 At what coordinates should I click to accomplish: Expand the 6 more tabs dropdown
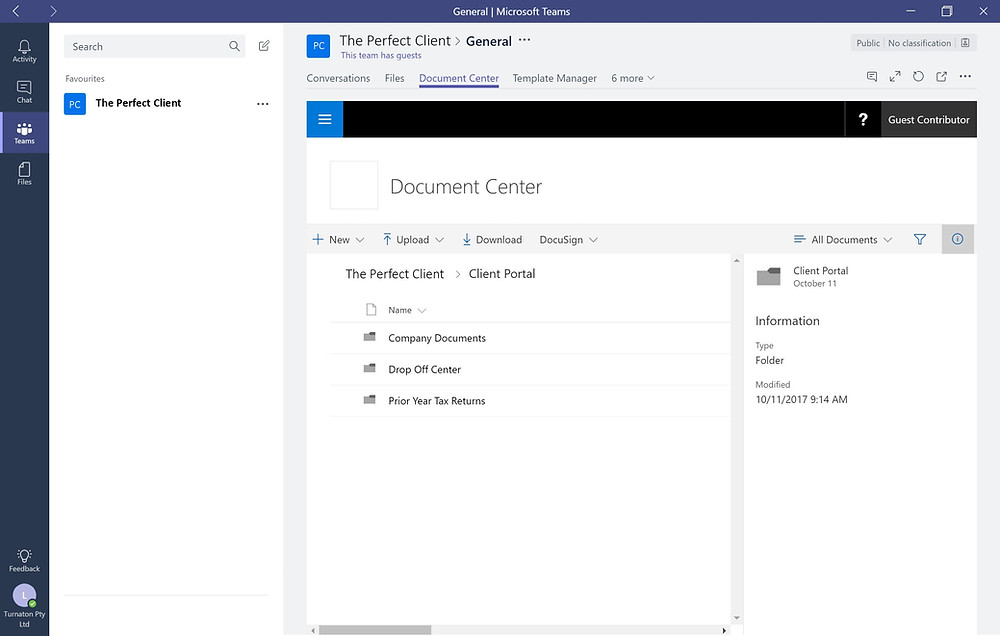[633, 78]
